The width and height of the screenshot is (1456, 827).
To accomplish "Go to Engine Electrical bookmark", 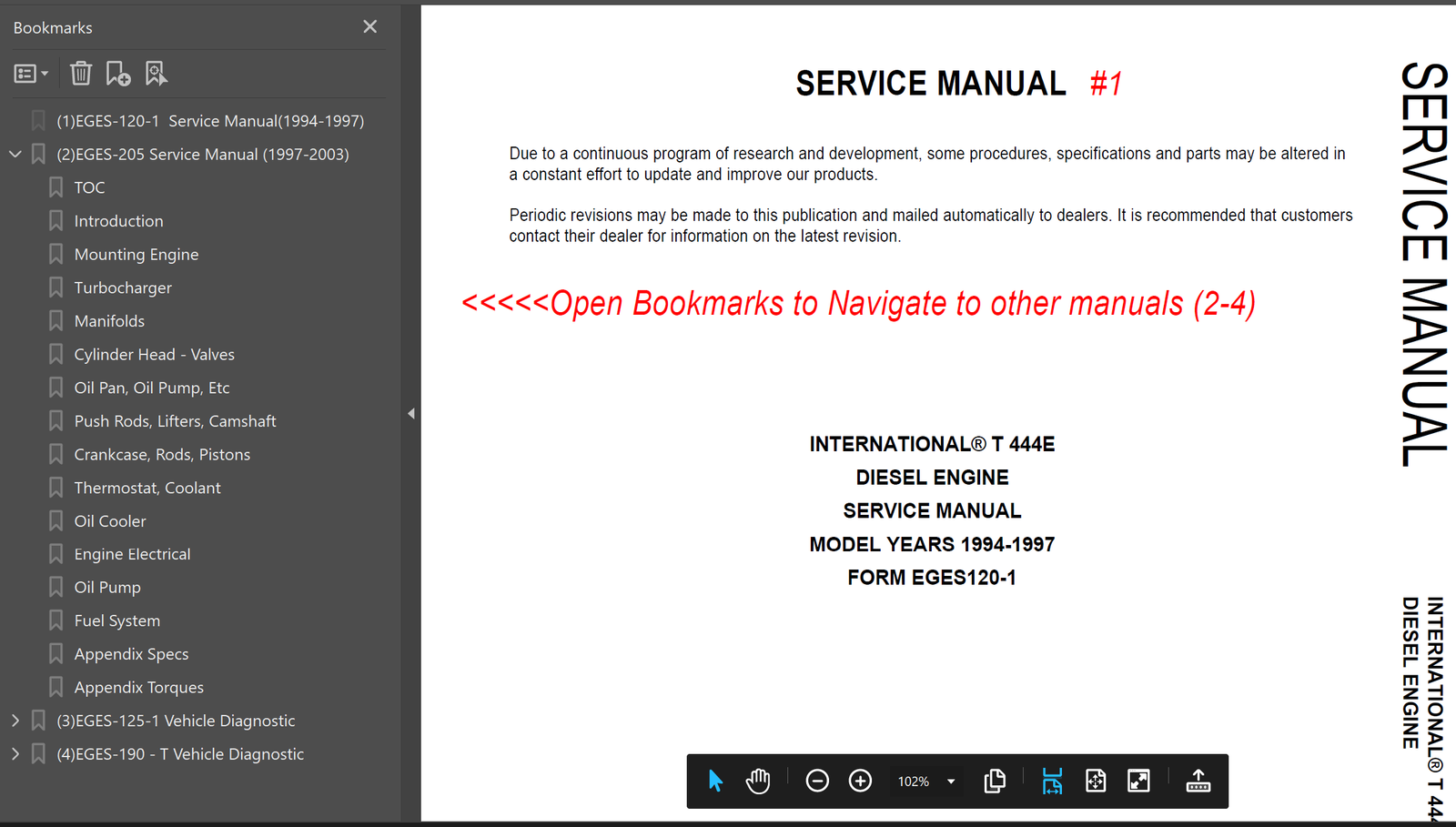I will pyautogui.click(x=132, y=554).
